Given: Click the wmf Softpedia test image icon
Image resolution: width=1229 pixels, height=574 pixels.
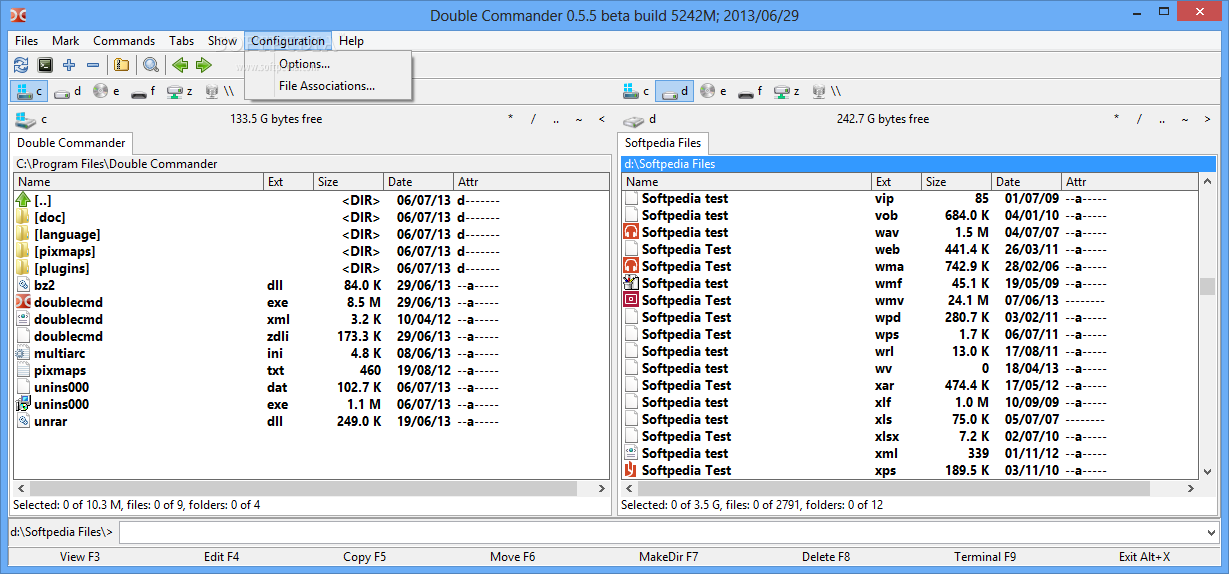Looking at the screenshot, I should [631, 283].
